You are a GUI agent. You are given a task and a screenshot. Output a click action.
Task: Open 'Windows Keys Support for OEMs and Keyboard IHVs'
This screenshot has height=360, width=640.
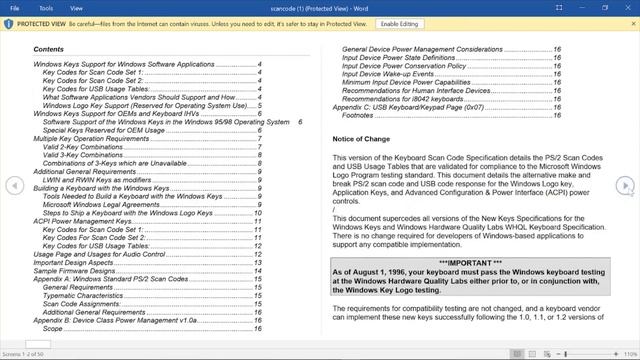tap(147, 113)
